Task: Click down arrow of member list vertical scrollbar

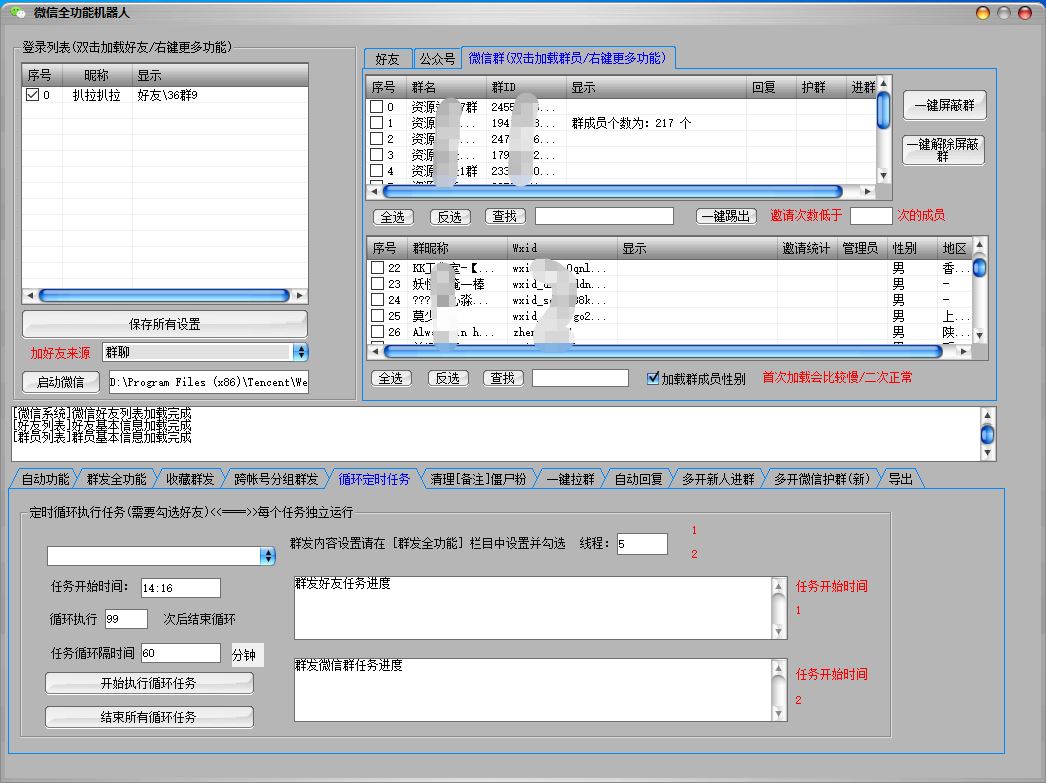Action: [979, 335]
